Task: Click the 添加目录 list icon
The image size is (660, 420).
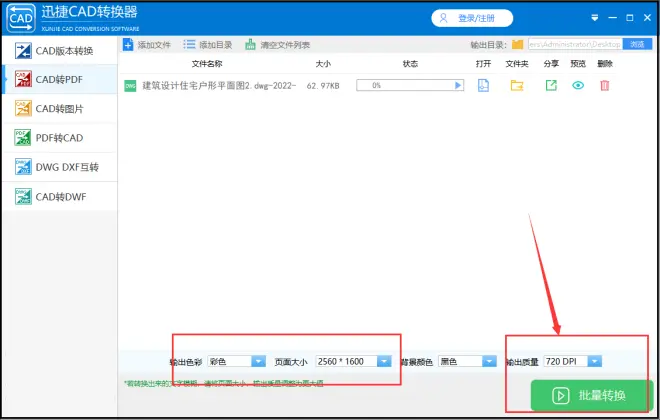Action: pyautogui.click(x=189, y=45)
